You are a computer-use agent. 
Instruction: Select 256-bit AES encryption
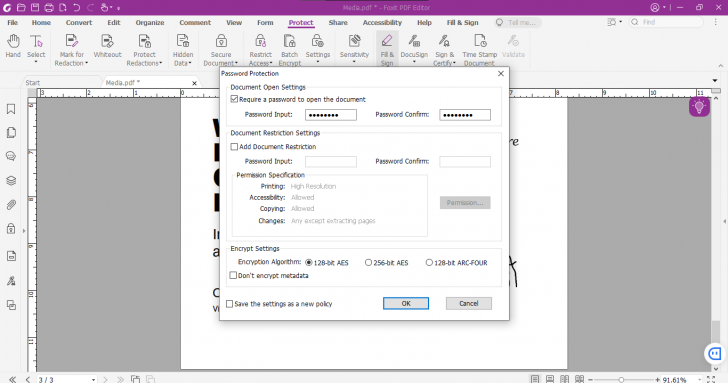368,263
